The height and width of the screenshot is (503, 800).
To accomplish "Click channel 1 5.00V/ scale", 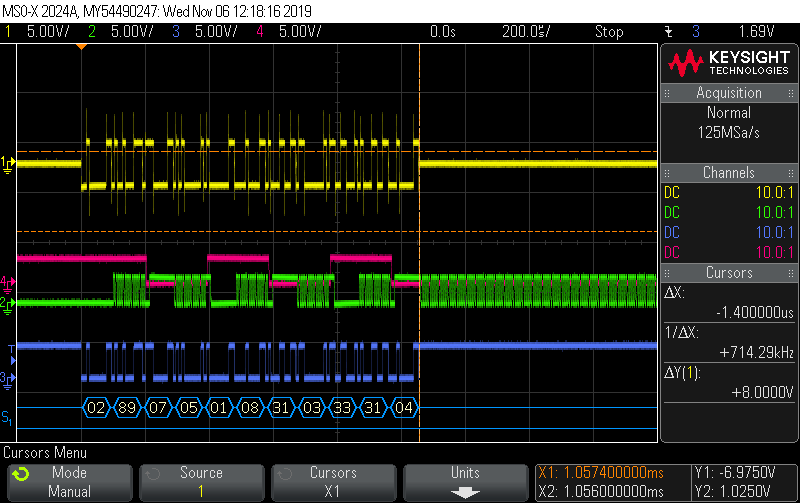I will (48, 32).
